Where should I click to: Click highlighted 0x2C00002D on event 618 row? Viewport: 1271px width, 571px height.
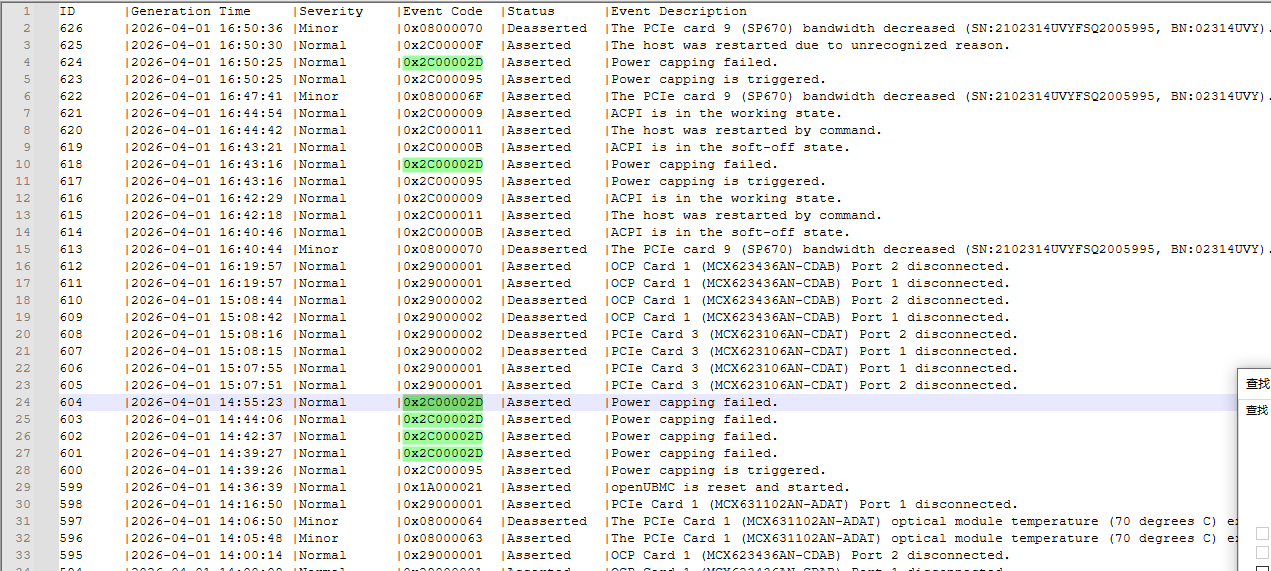click(442, 164)
